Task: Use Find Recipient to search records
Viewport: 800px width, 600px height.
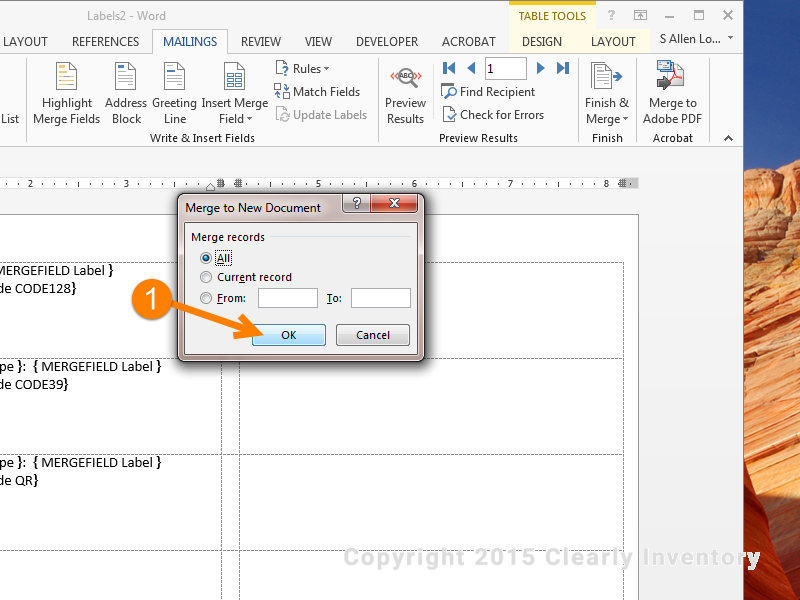Action: coord(488,91)
